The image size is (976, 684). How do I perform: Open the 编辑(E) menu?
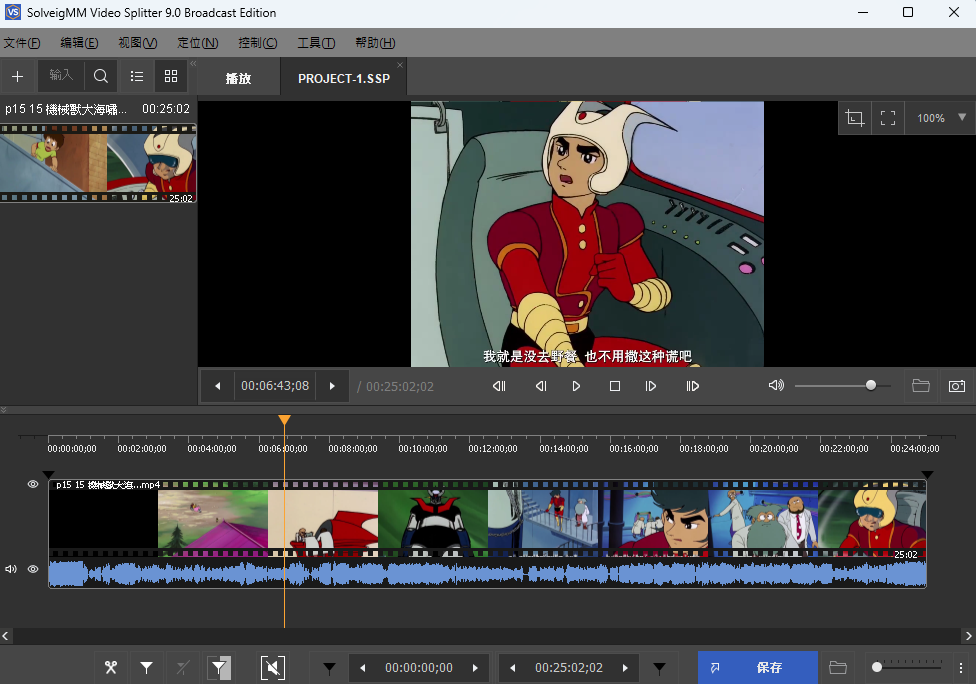pos(79,42)
